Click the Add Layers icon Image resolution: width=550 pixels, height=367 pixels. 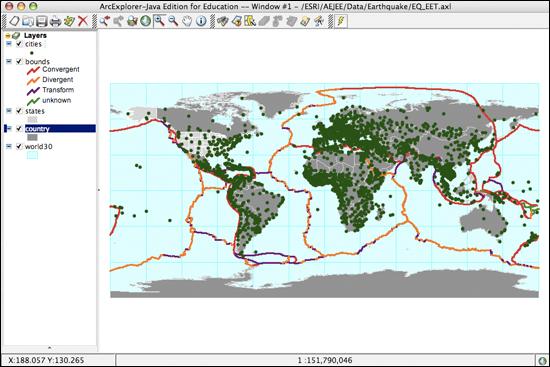[x=69, y=21]
